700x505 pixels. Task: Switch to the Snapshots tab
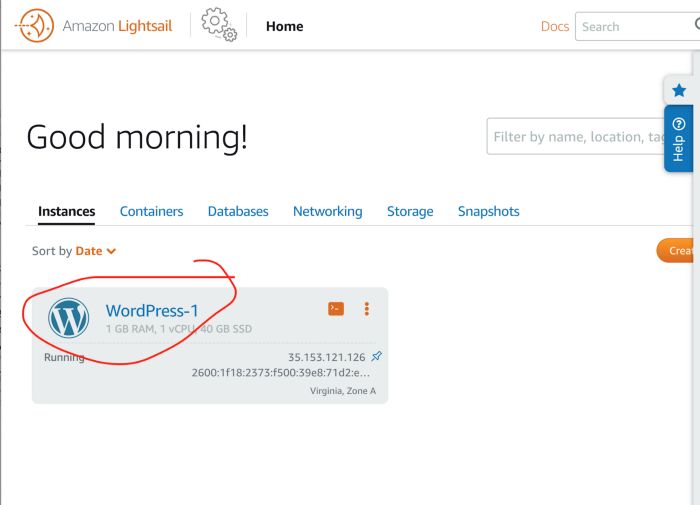(x=488, y=211)
